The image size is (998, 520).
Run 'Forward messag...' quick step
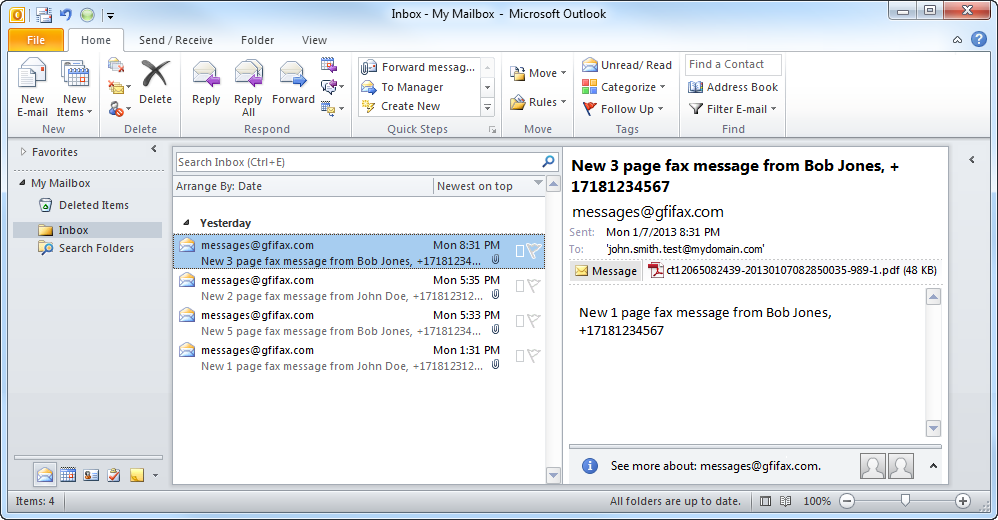419,67
